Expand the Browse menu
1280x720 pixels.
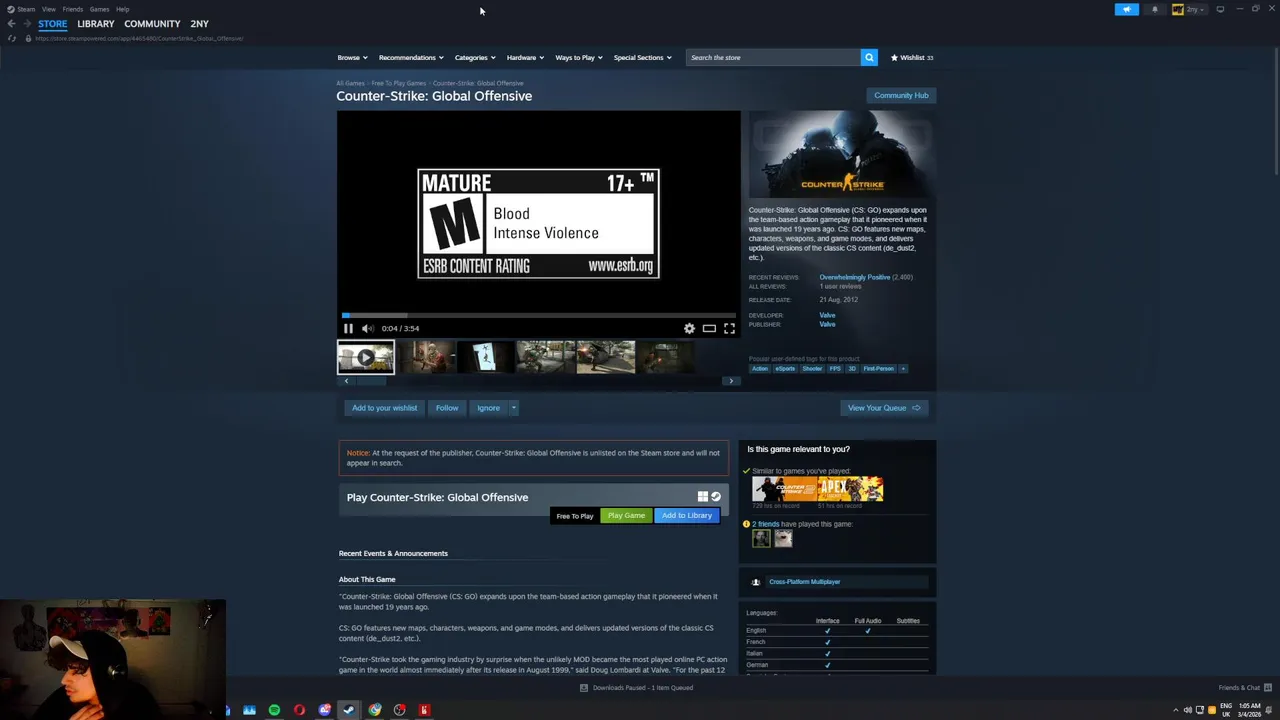click(x=352, y=57)
